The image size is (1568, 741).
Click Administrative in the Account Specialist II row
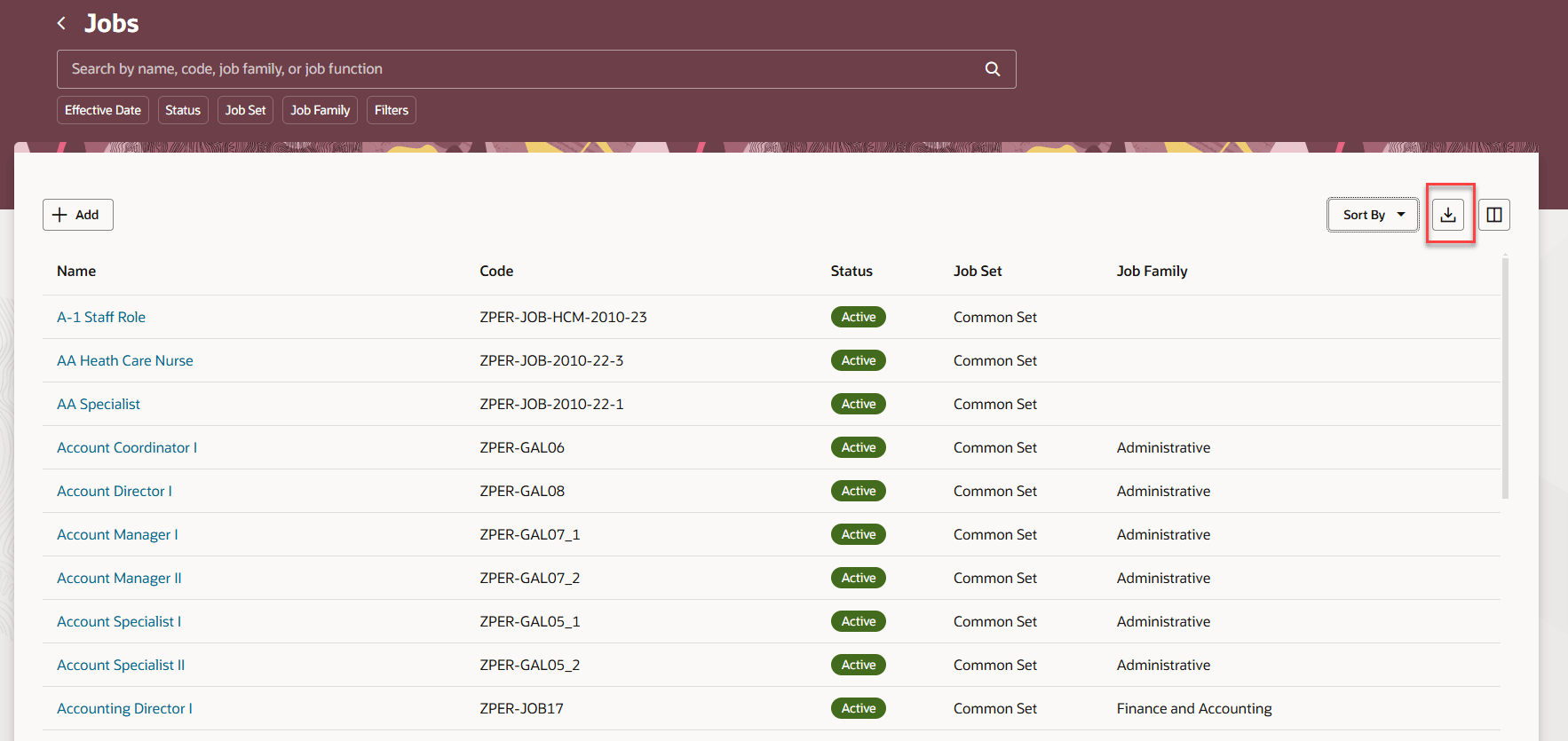[1164, 665]
